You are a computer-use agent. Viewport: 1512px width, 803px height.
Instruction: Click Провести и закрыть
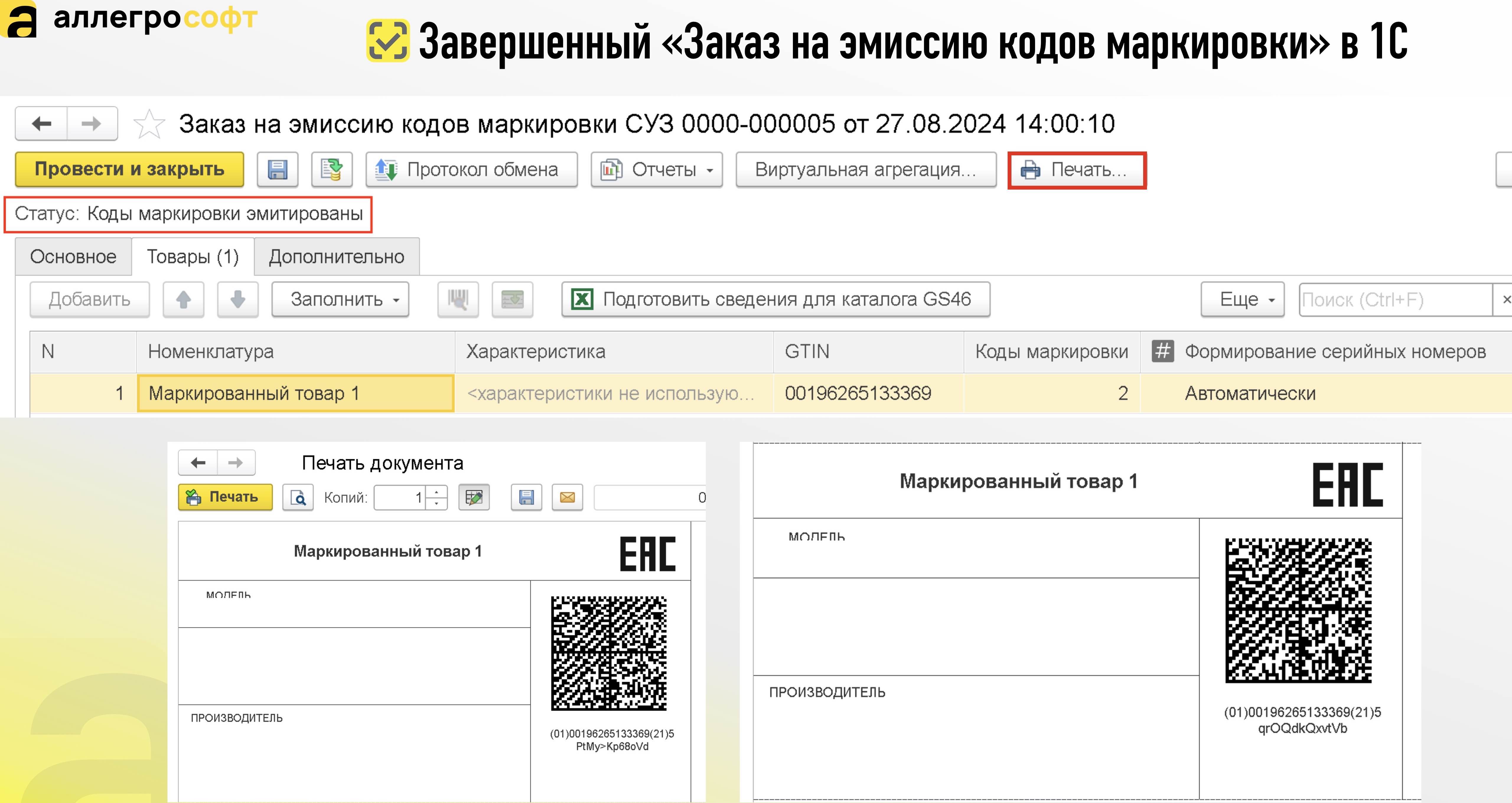click(x=129, y=169)
